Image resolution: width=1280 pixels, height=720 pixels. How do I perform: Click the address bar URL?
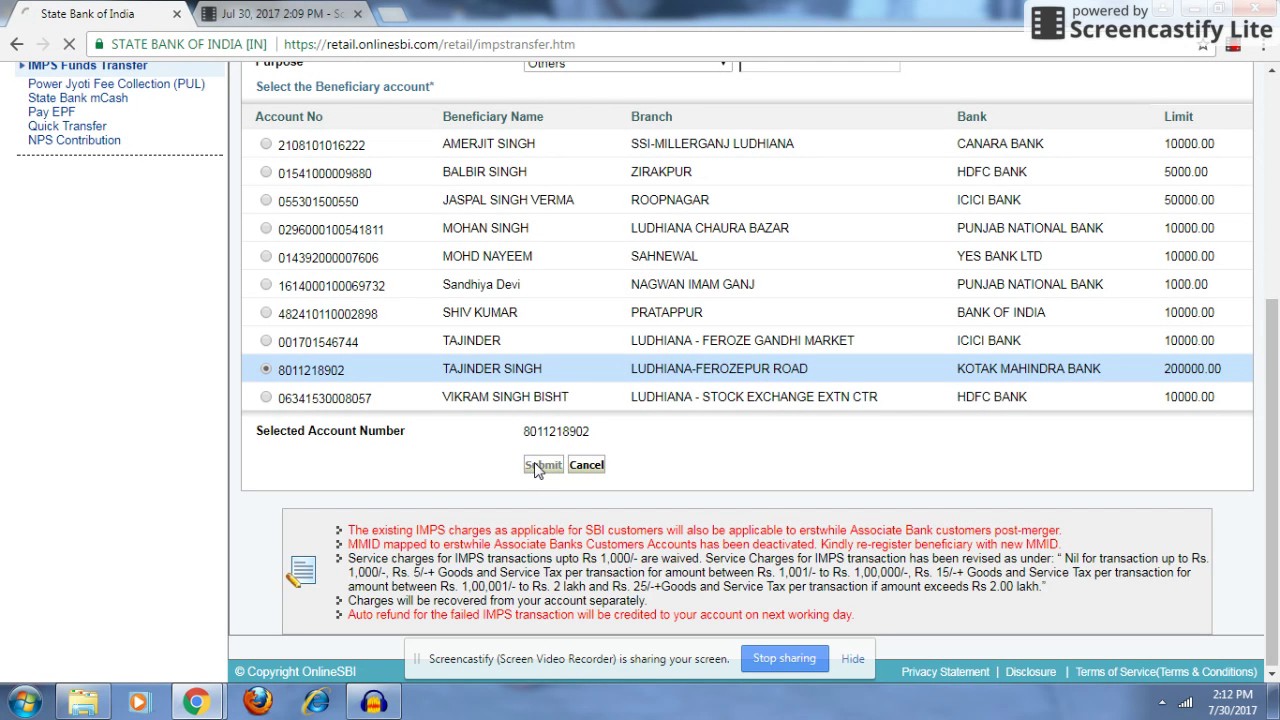click(429, 44)
